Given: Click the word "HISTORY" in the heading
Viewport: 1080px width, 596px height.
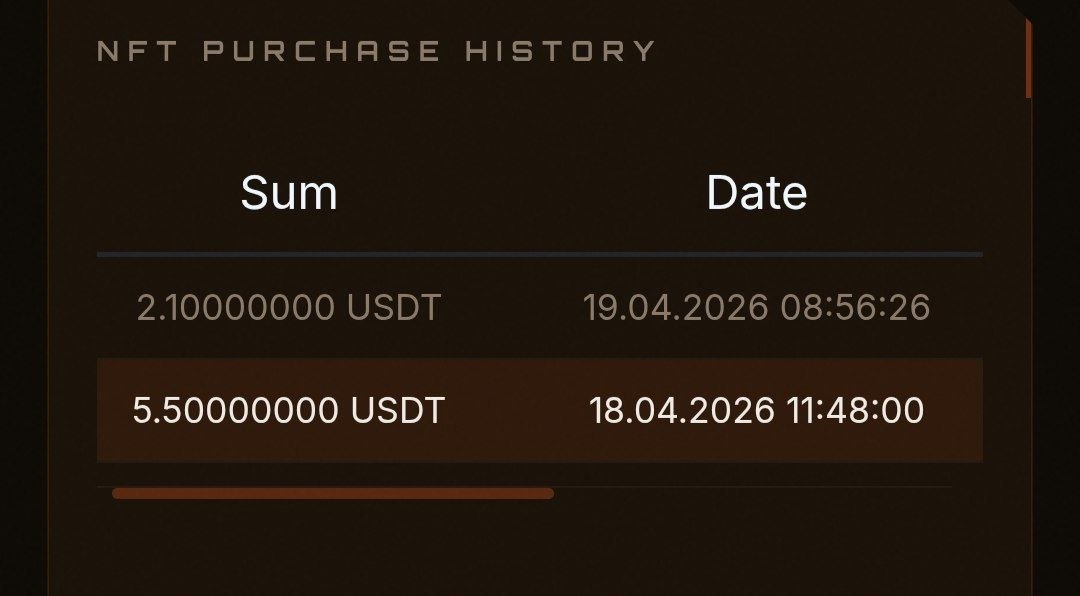Looking at the screenshot, I should [x=560, y=51].
